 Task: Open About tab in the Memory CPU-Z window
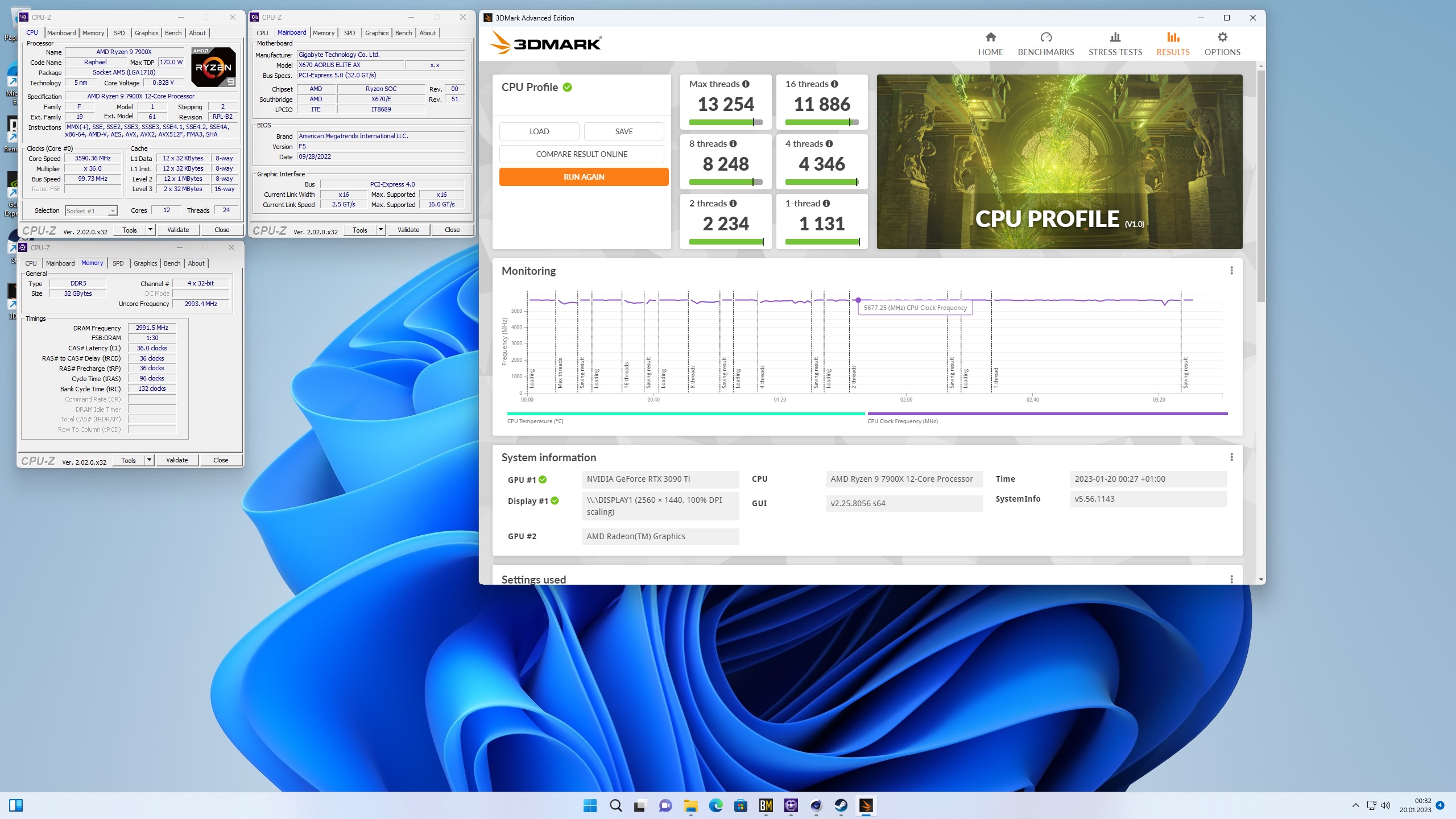point(196,263)
